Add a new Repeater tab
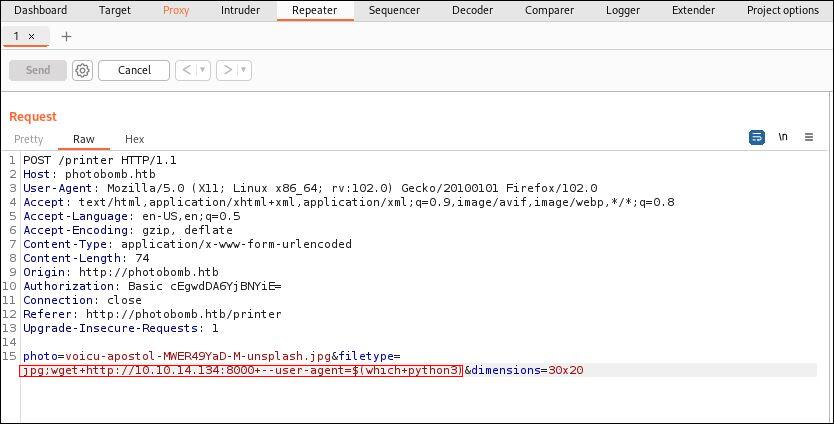Viewport: 834px width, 424px height. [66, 36]
